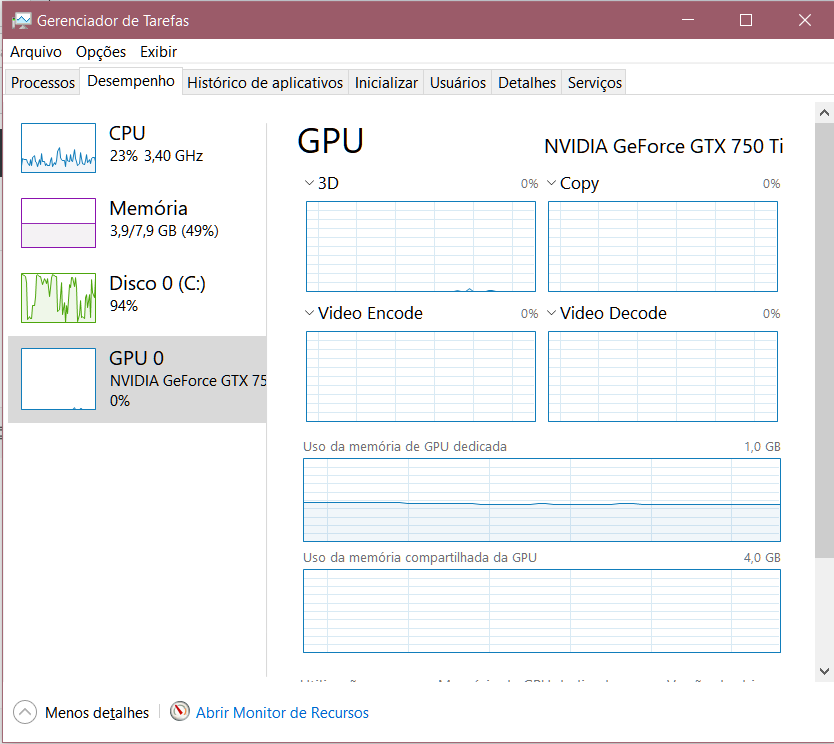Click the Video Encode utilization graph
Image resolution: width=834 pixels, height=744 pixels.
(421, 377)
